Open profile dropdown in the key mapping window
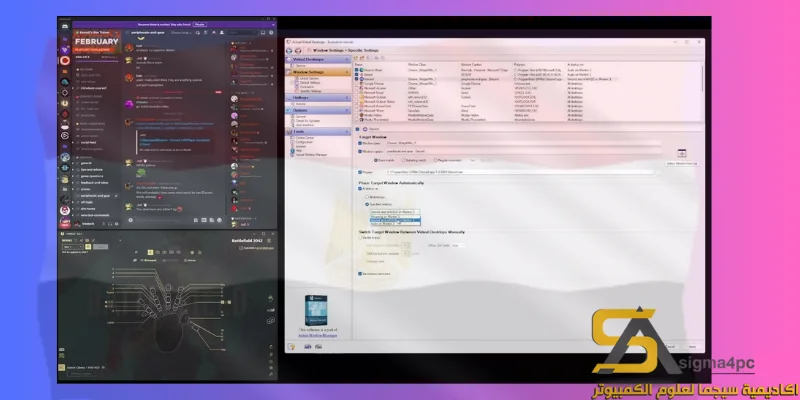Image resolution: width=800 pixels, height=400 pixels. [73, 247]
